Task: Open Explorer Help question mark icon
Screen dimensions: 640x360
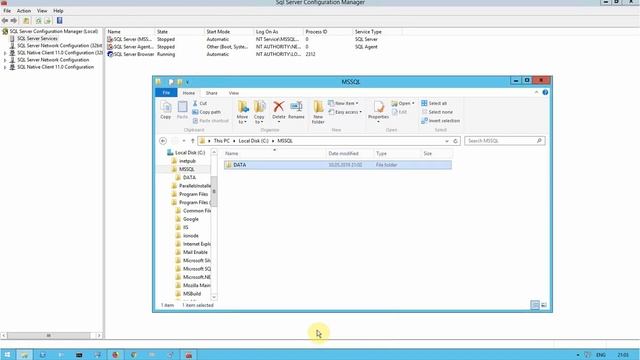Action: [x=545, y=93]
